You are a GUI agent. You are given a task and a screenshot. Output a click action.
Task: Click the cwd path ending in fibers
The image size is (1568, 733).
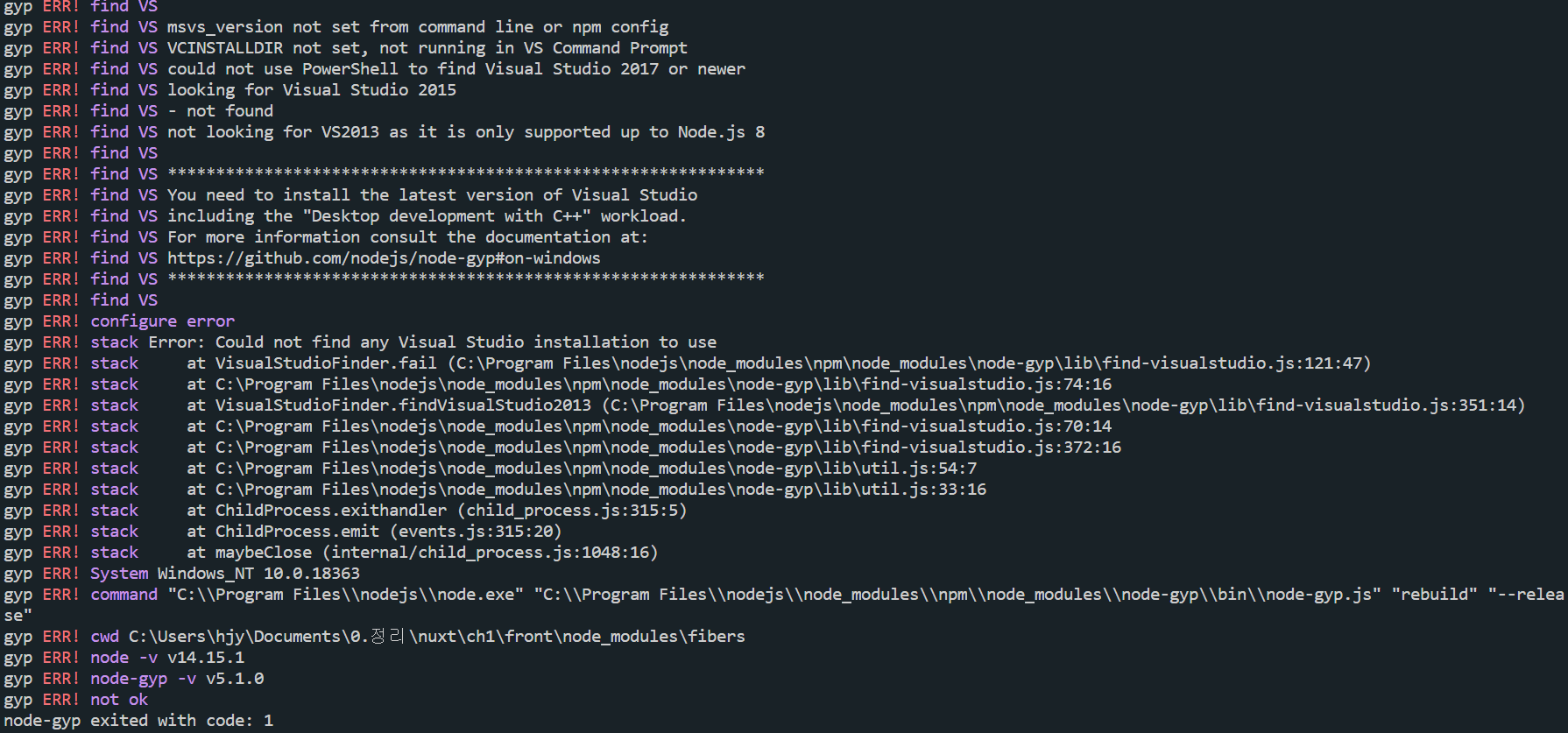(436, 637)
